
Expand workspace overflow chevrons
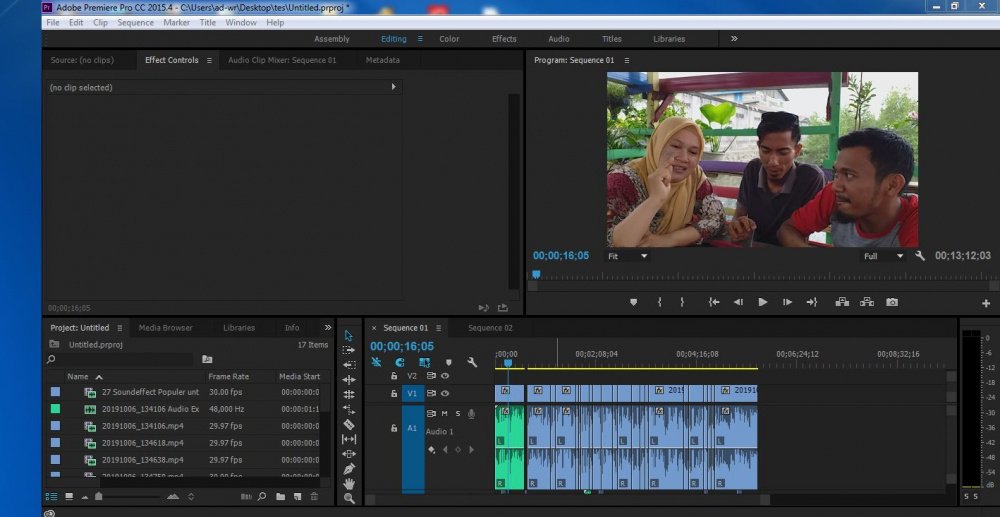coord(734,39)
